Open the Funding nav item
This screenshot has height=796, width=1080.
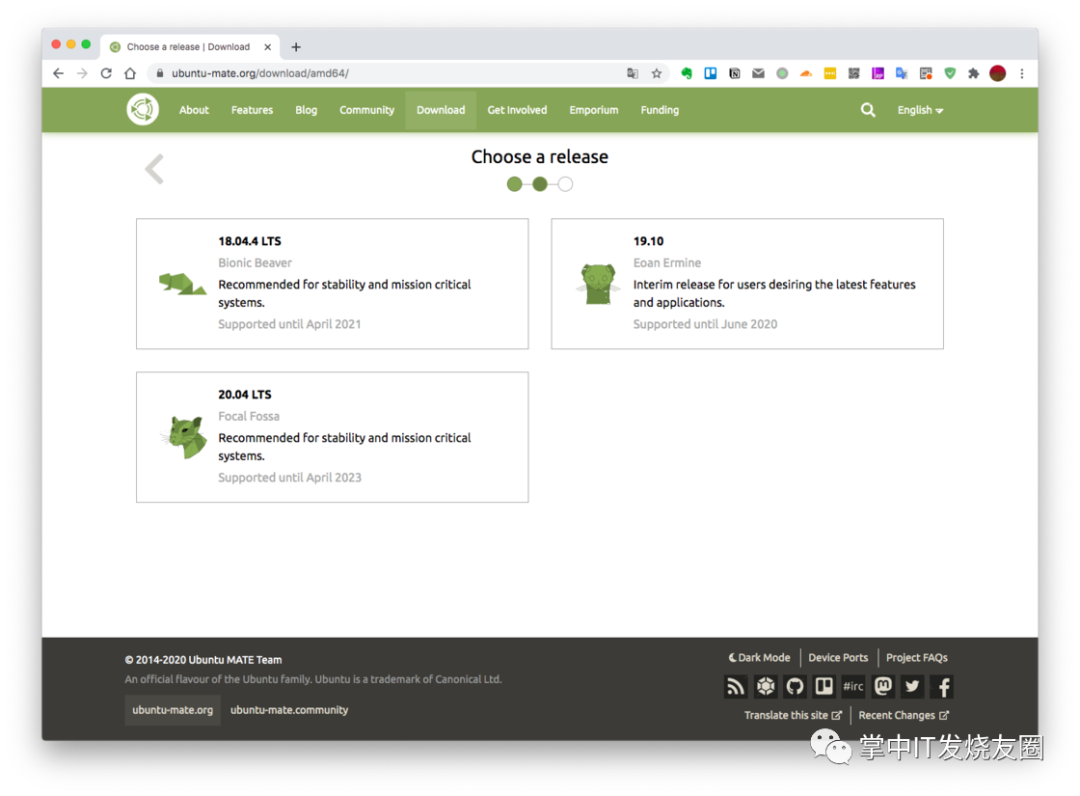point(660,110)
